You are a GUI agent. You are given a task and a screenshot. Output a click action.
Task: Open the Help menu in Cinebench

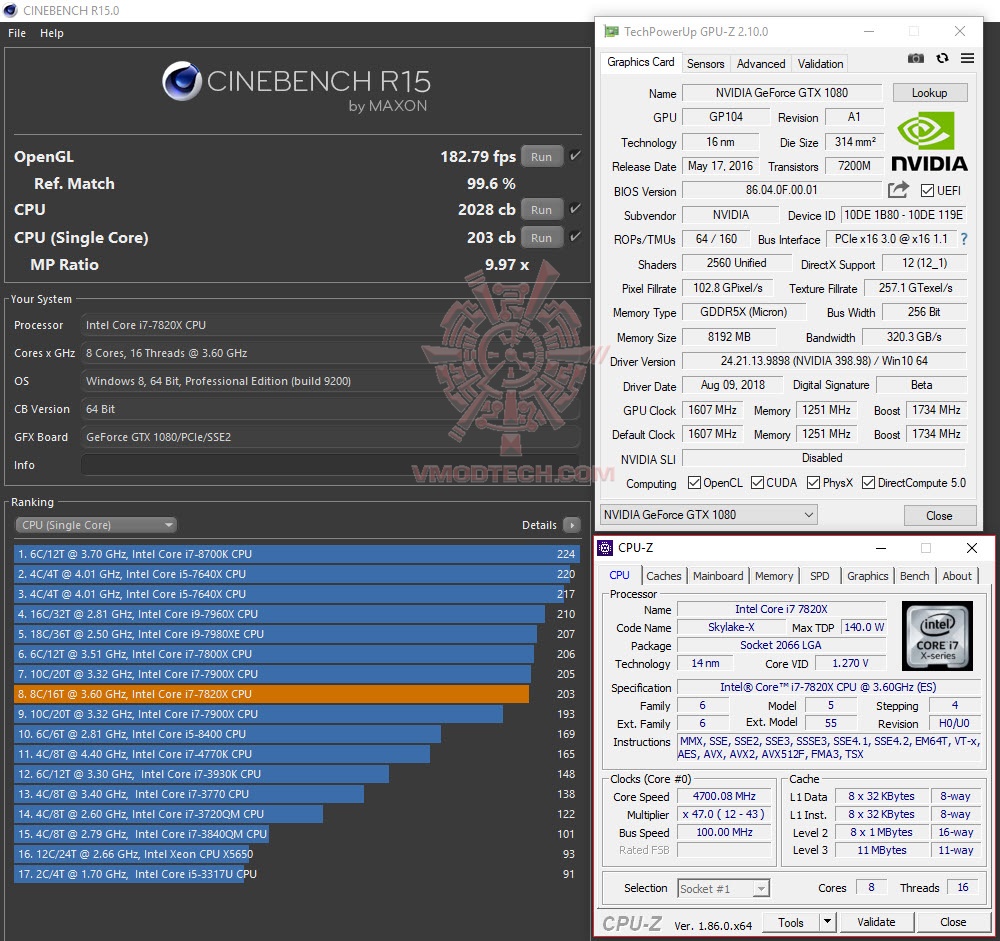click(x=52, y=33)
